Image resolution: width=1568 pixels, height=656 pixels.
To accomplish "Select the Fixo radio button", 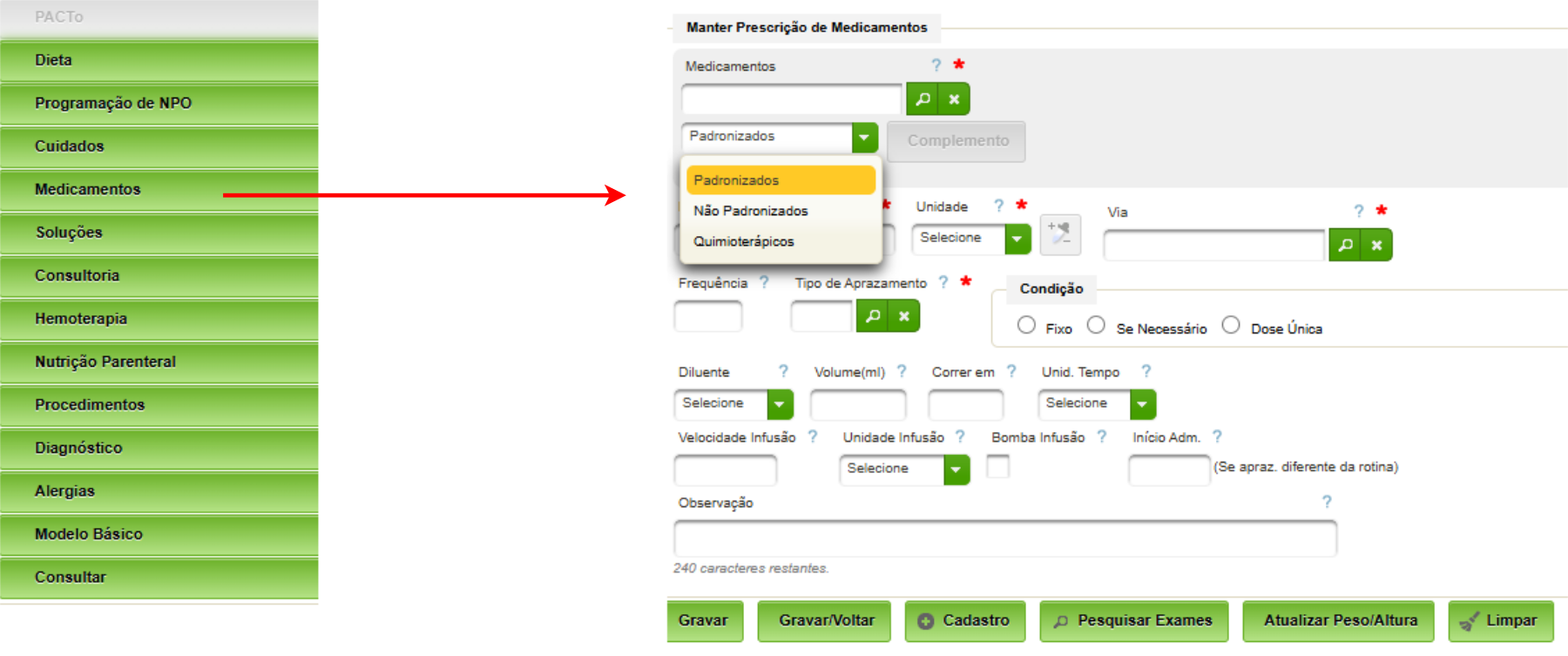I will [x=1026, y=325].
